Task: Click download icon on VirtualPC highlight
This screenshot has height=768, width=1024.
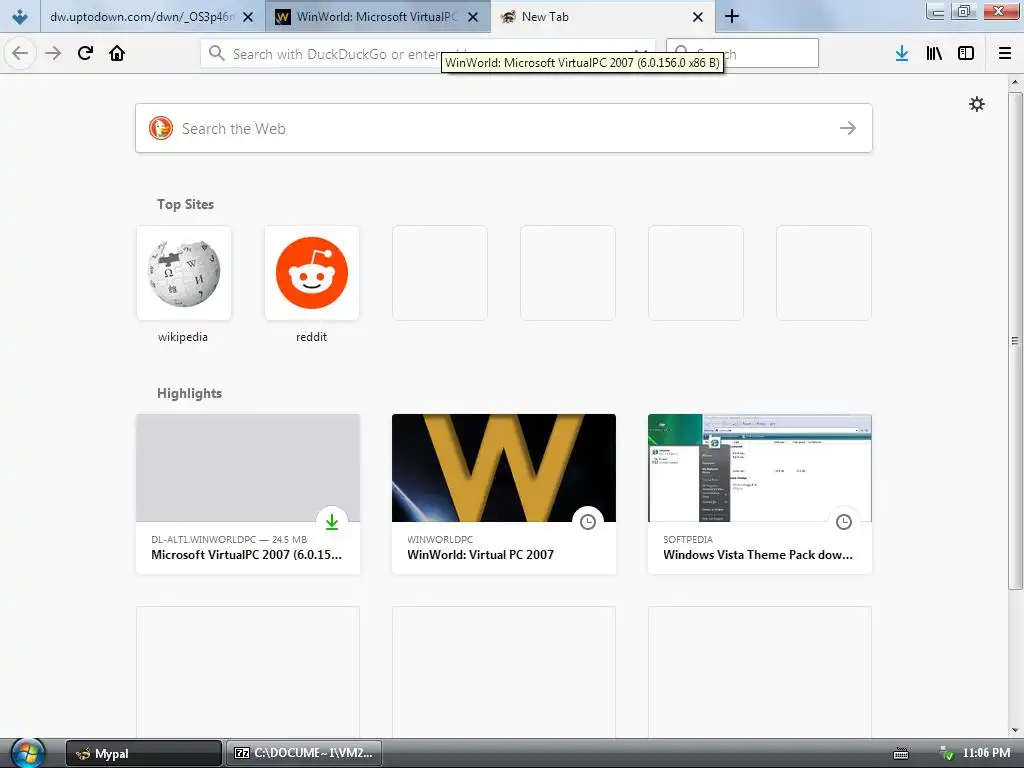Action: [332, 522]
